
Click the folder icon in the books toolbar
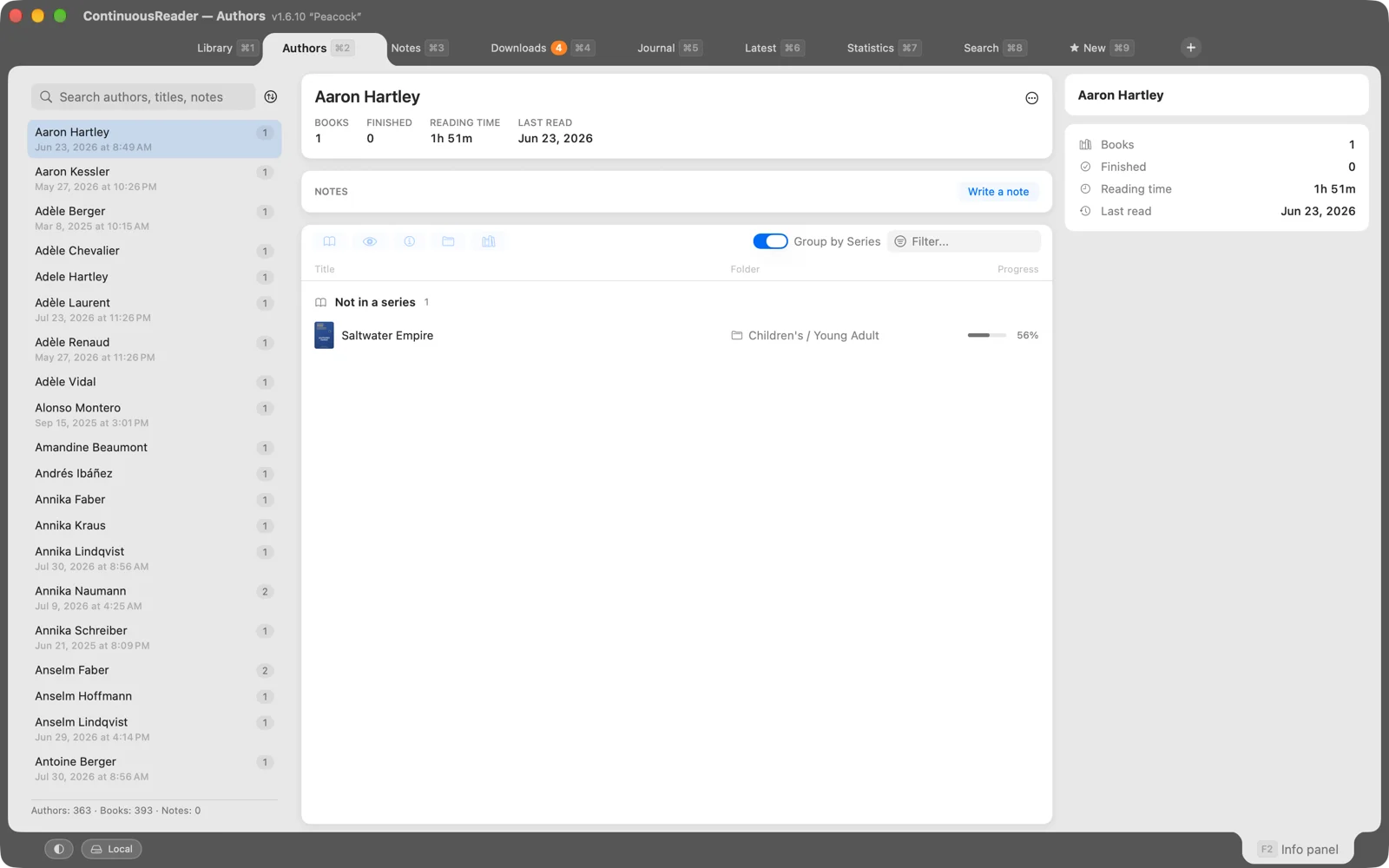click(448, 241)
